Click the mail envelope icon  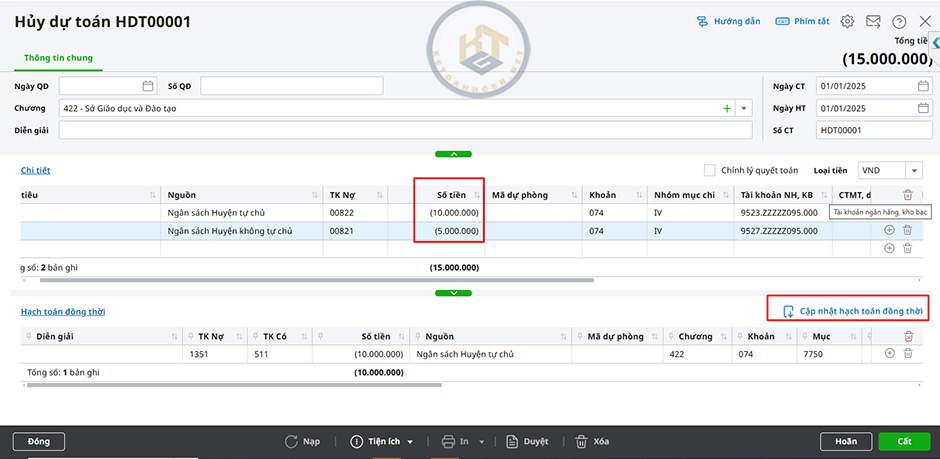(873, 21)
